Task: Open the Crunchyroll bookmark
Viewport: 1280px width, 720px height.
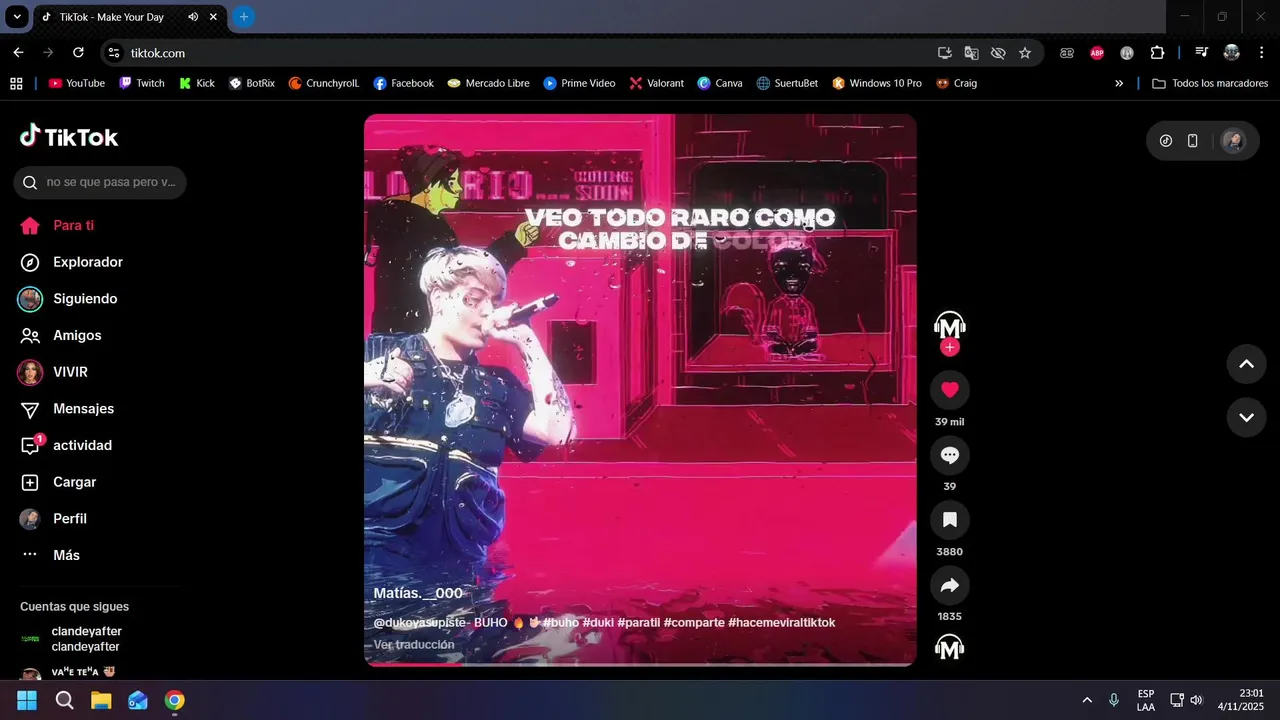Action: (323, 83)
